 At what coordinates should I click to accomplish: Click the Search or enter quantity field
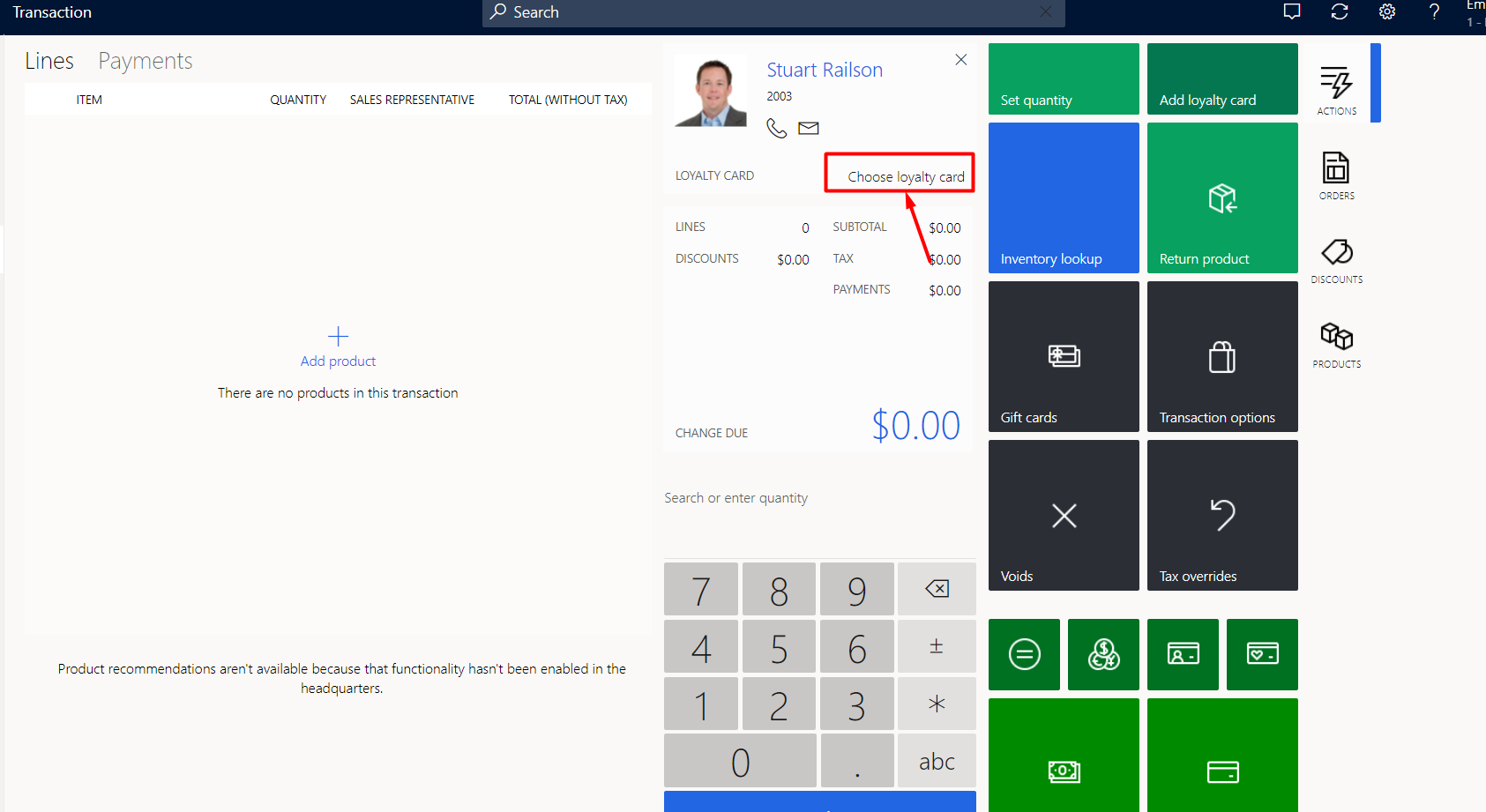(x=818, y=498)
